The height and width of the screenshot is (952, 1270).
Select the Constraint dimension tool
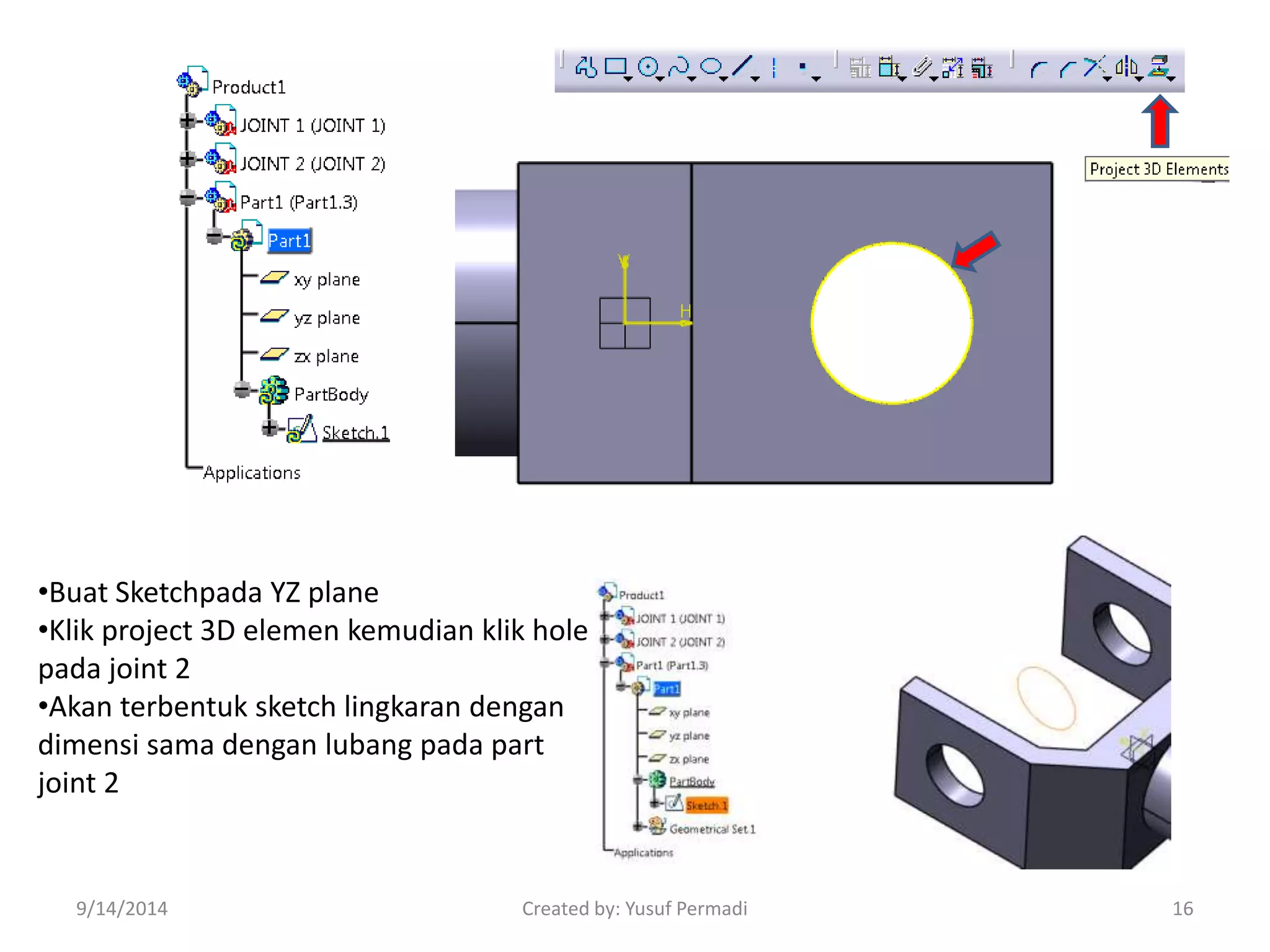pos(889,66)
